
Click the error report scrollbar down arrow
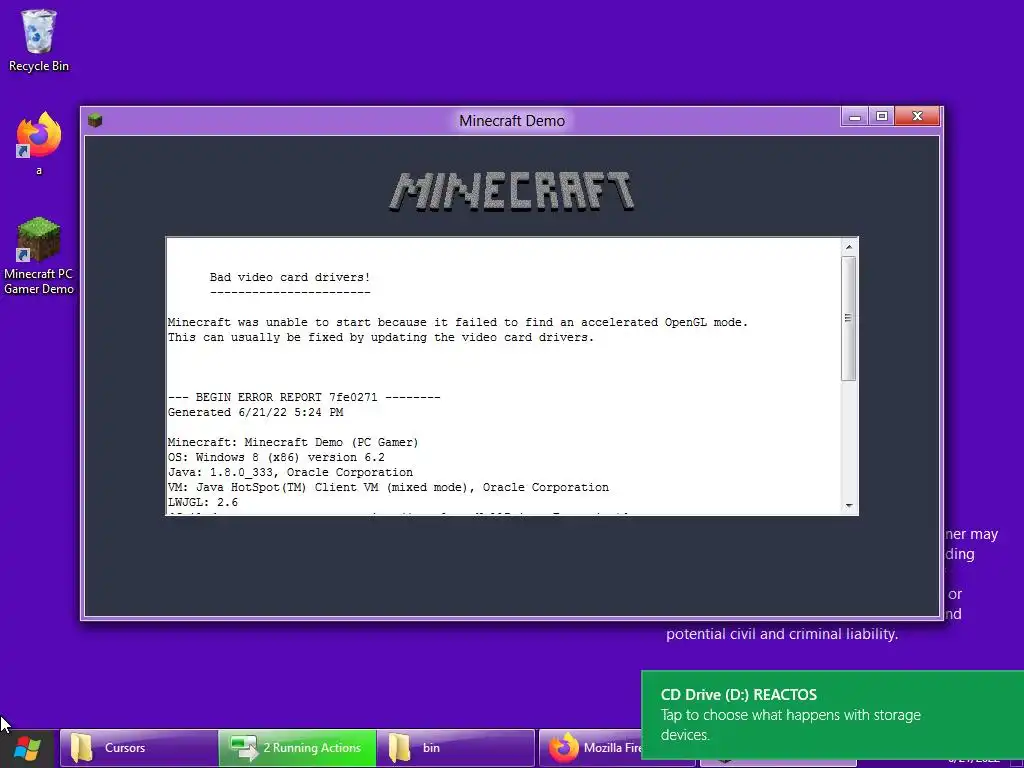click(x=849, y=505)
